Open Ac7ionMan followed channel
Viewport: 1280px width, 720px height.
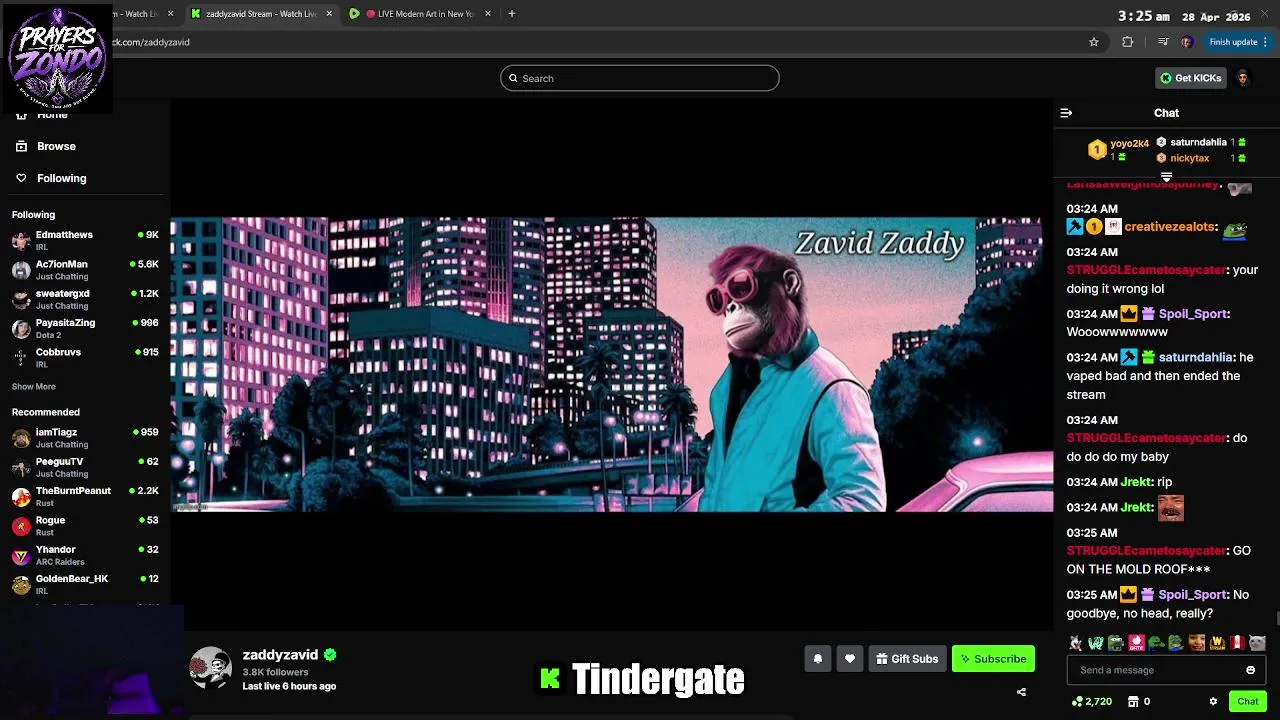tap(85, 270)
